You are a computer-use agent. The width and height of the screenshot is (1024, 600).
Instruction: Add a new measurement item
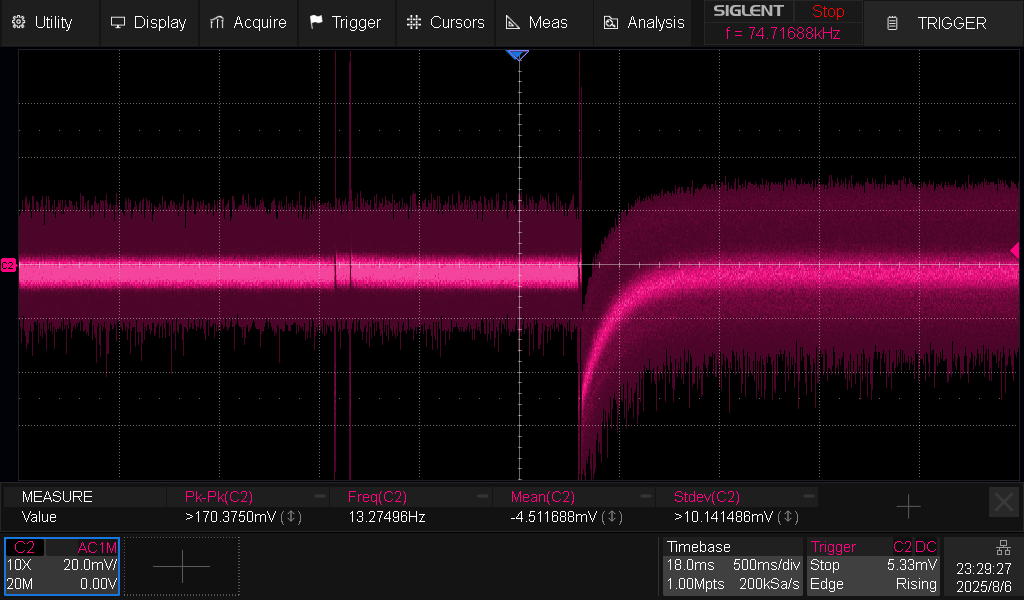pos(908,507)
